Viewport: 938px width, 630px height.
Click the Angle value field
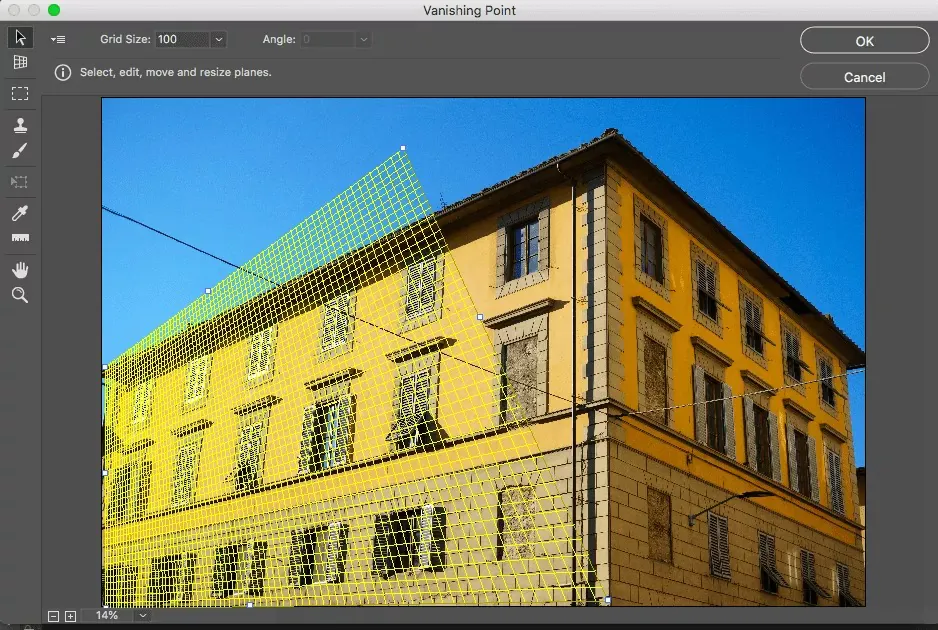tap(328, 39)
